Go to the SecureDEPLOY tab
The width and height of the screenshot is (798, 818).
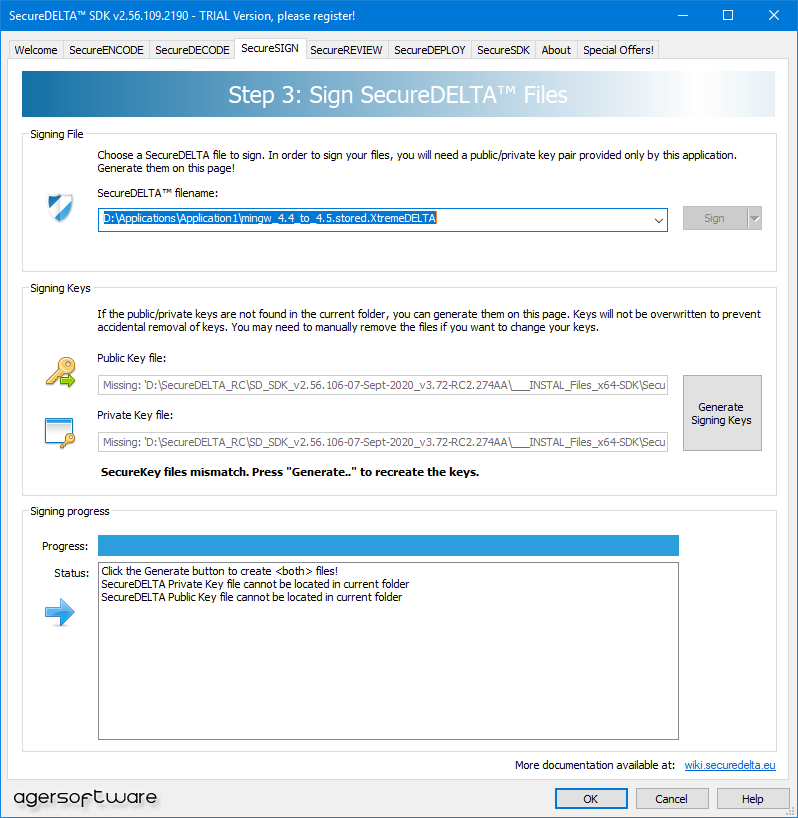(x=430, y=50)
